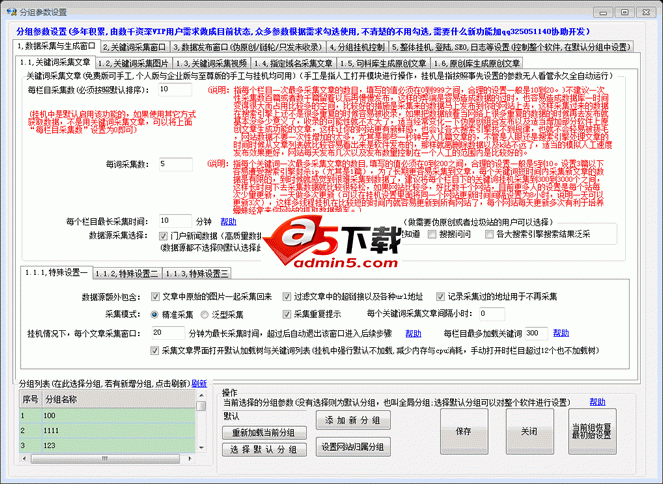Image resolution: width=663 pixels, height=484 pixels.
Task: Select 泛型采集 radio button
Action: click(204, 314)
